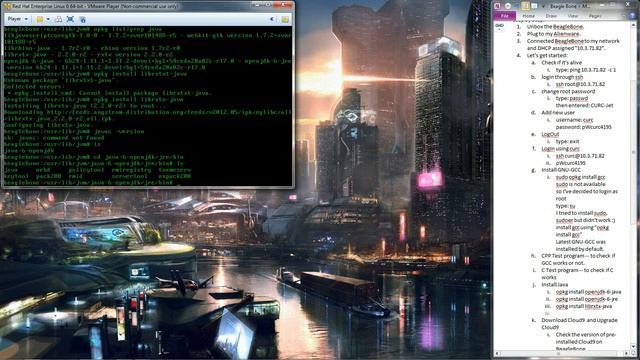This screenshot has width=640, height=360.
Task: Open the Player menu in VMware Player
Action: tap(18, 19)
